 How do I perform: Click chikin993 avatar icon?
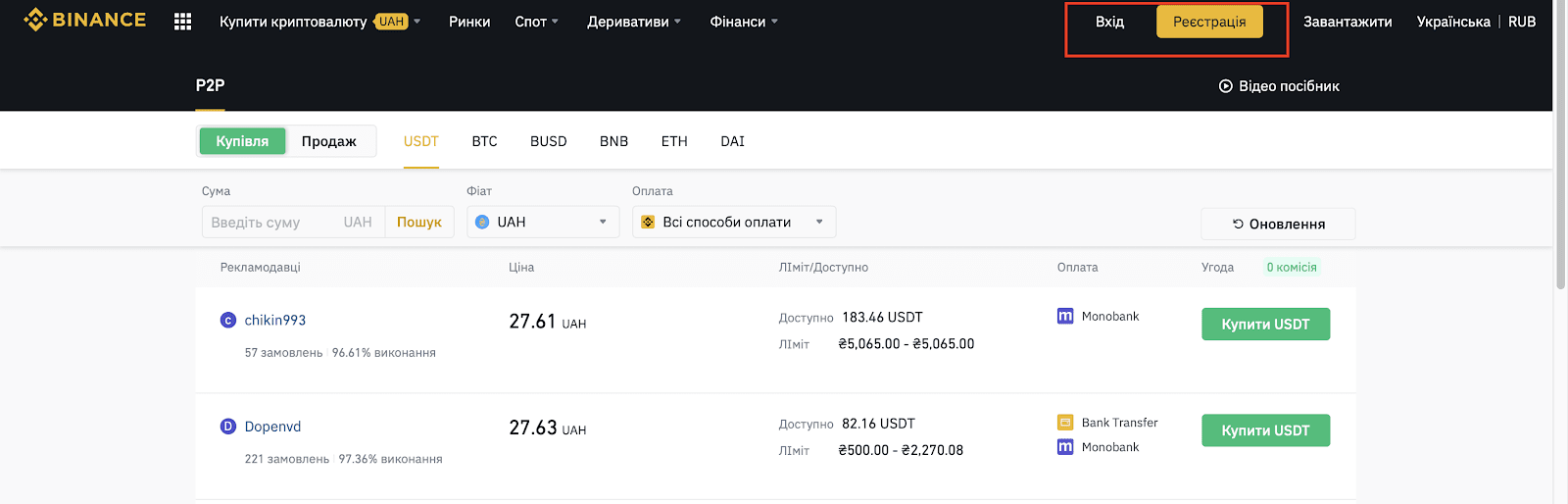(228, 320)
